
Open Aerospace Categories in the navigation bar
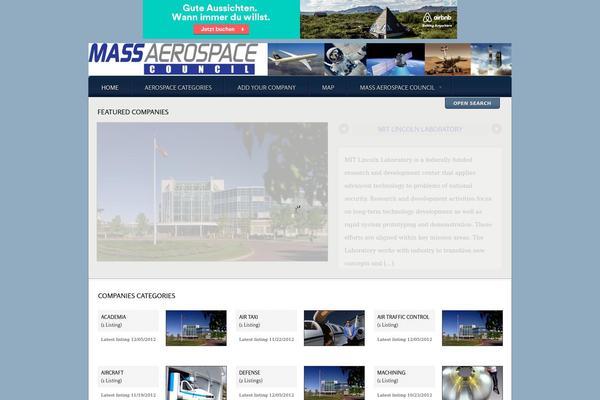pos(178,88)
